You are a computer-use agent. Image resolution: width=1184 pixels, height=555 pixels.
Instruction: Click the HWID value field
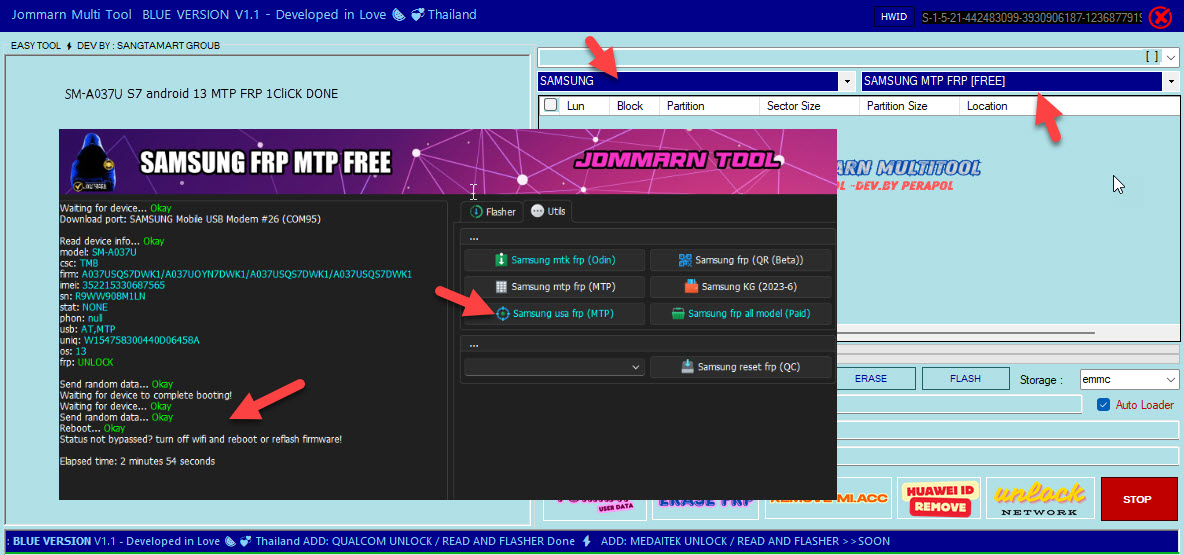tap(1031, 17)
